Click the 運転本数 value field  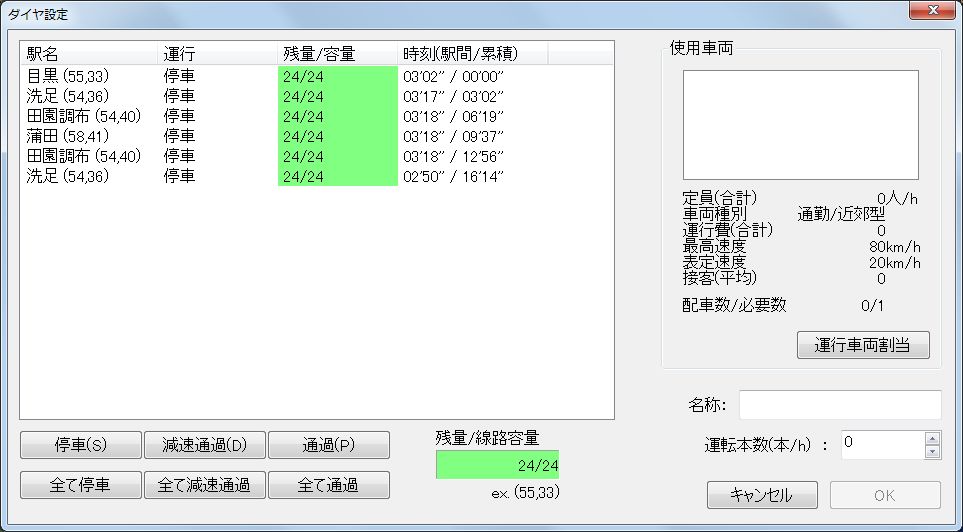point(883,445)
